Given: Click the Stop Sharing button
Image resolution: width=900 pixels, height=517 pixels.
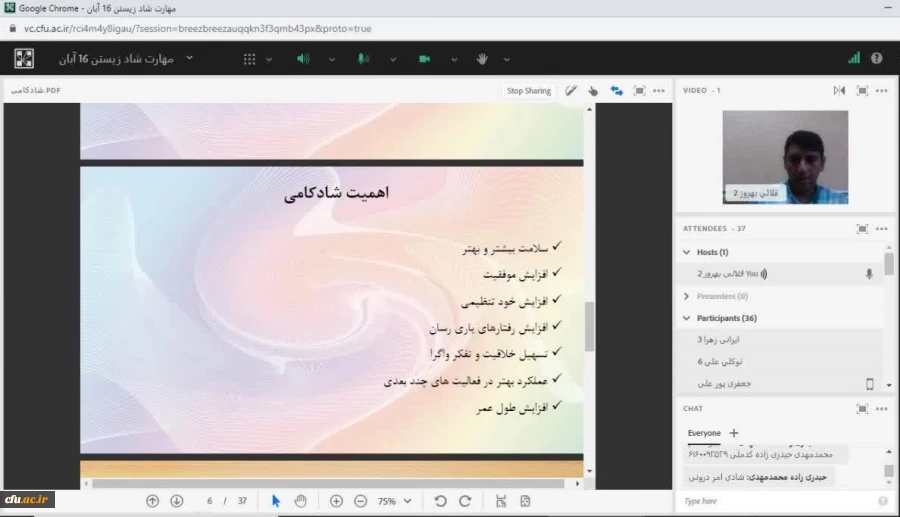Looking at the screenshot, I should (x=529, y=91).
